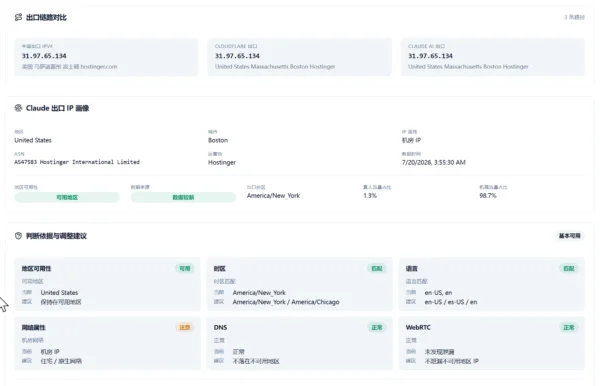Click the region availability card status tag
The image size is (600, 386).
click(x=185, y=269)
